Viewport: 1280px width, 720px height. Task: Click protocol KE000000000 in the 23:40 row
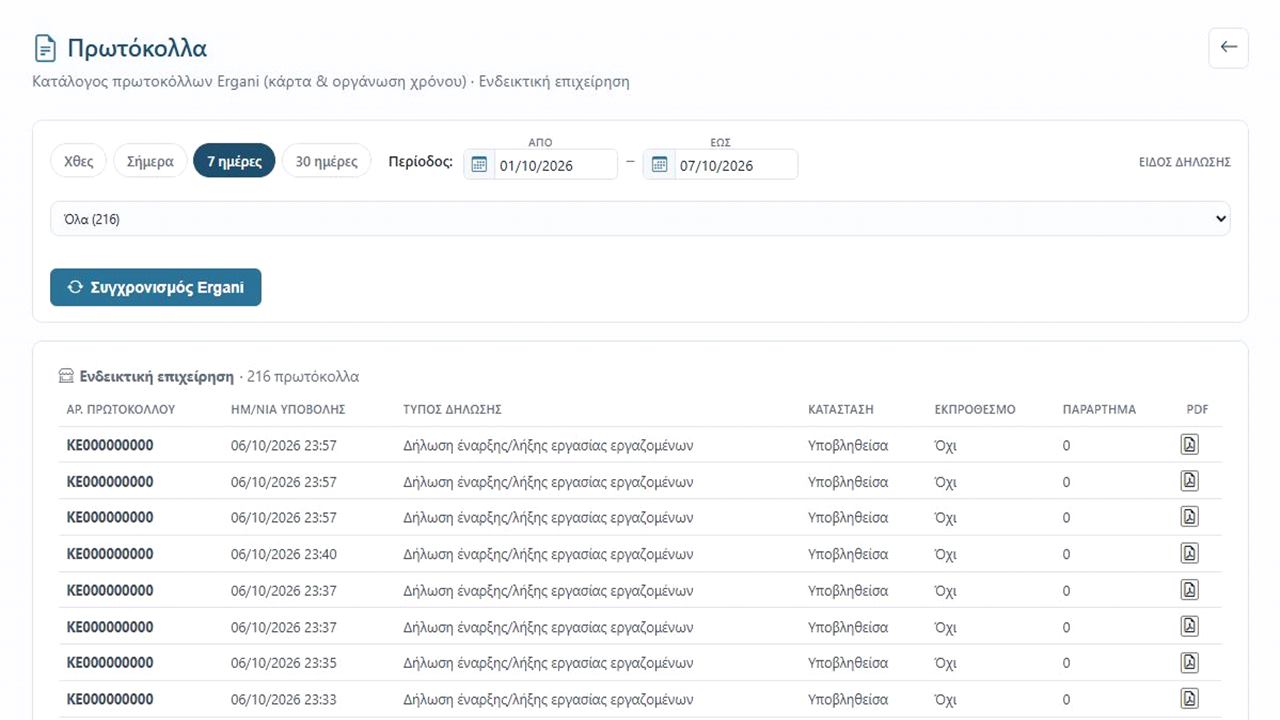(110, 554)
